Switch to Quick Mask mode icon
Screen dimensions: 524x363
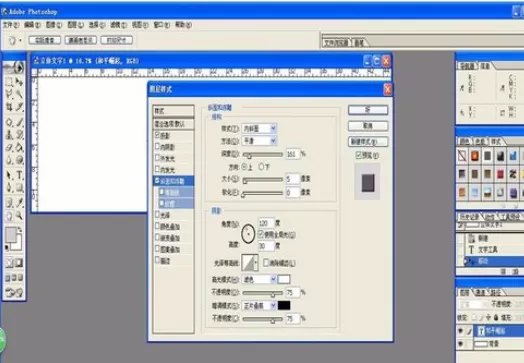click(19, 263)
